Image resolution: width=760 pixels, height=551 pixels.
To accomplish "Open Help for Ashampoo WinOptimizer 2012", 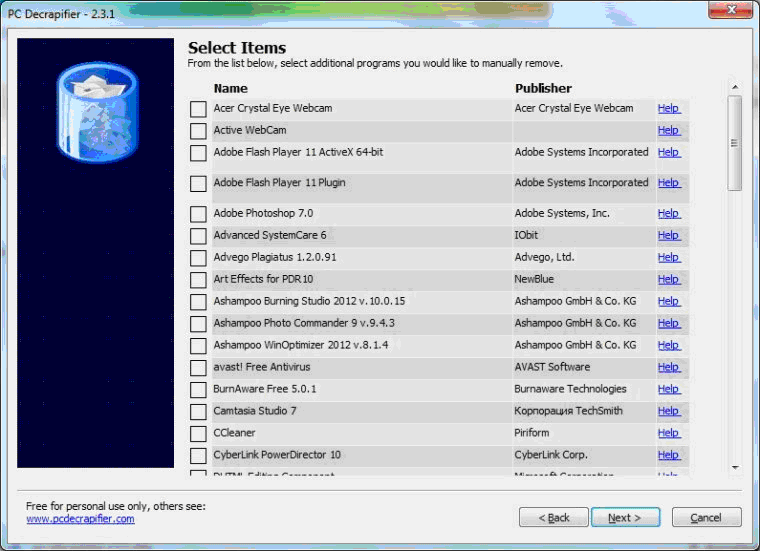I will pos(669,345).
